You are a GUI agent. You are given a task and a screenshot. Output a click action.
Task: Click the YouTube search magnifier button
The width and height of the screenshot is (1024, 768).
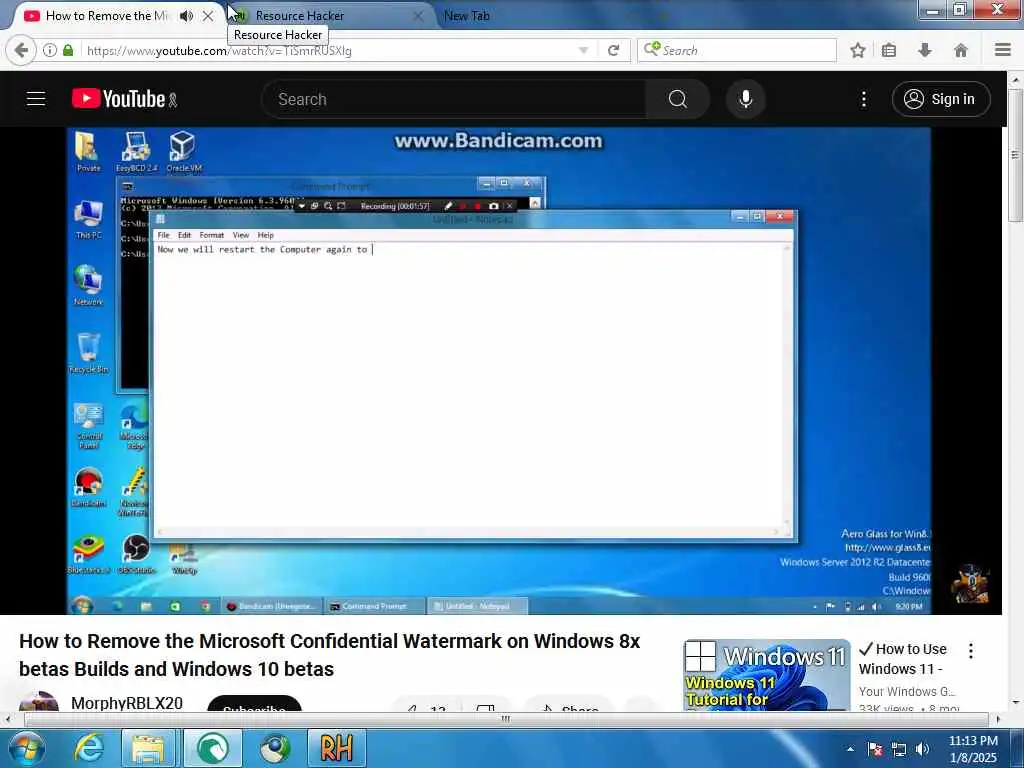click(x=678, y=99)
